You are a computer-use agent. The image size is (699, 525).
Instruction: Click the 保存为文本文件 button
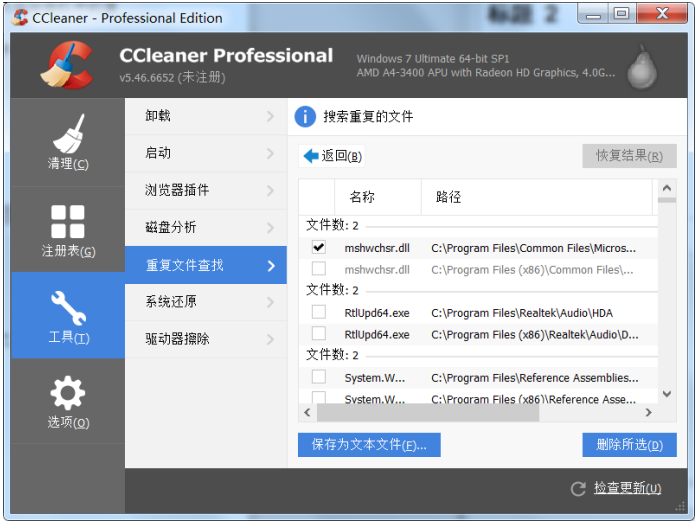pyautogui.click(x=369, y=445)
